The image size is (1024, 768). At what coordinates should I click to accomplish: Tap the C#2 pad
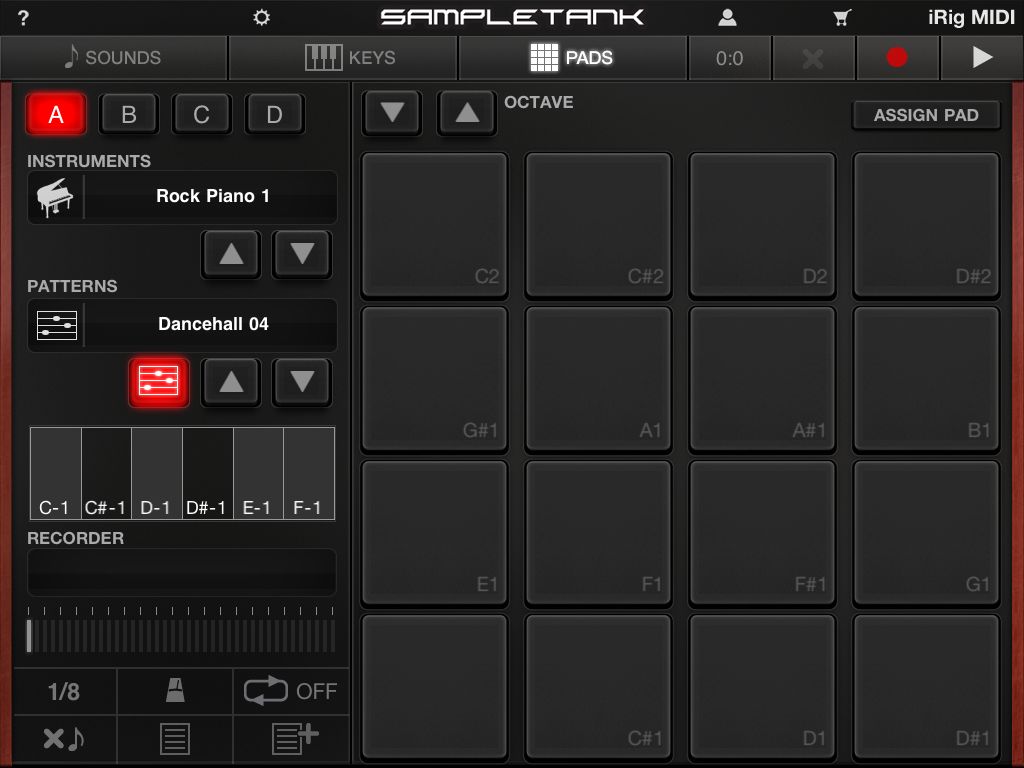coord(598,225)
